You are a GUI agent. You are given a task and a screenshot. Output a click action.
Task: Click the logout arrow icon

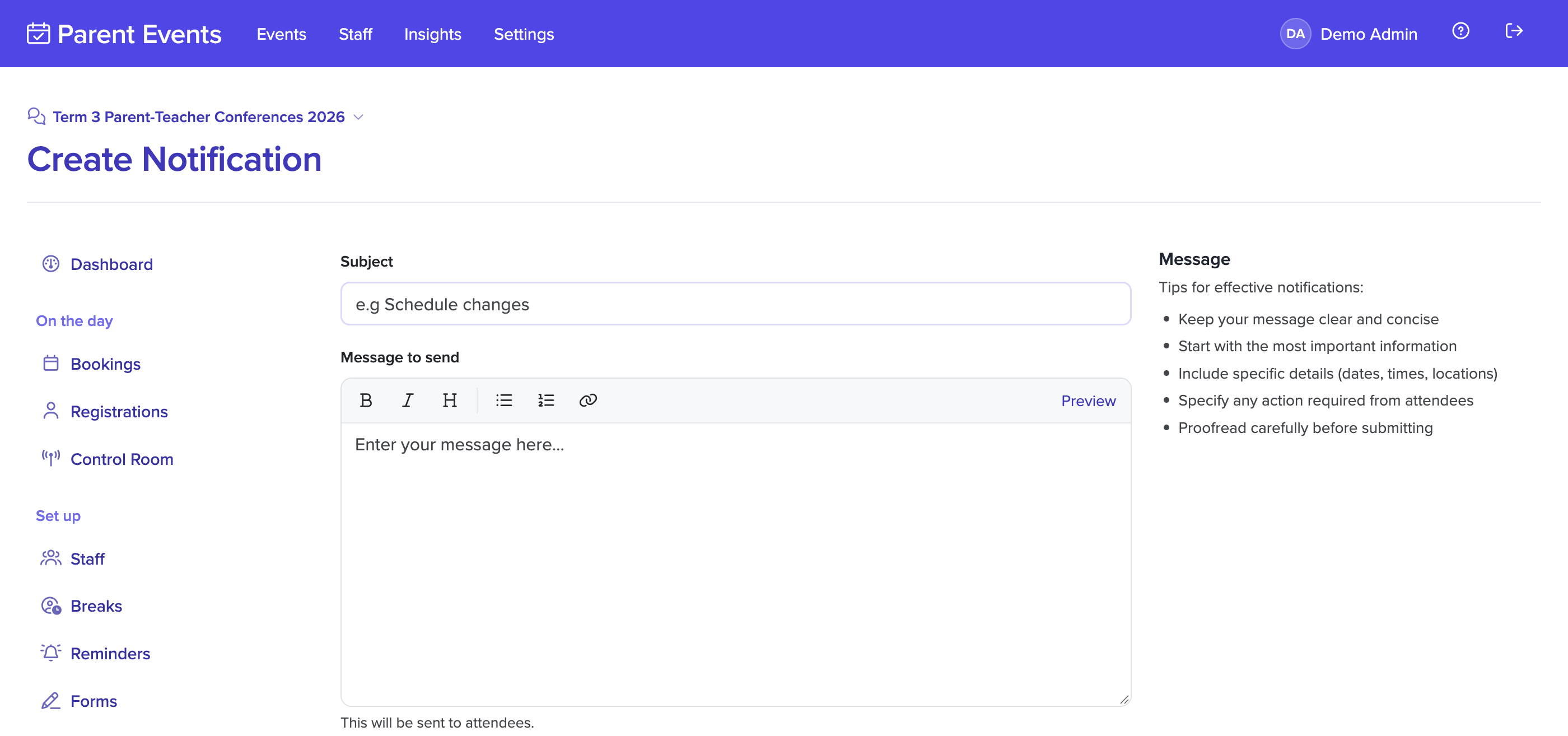pyautogui.click(x=1514, y=31)
